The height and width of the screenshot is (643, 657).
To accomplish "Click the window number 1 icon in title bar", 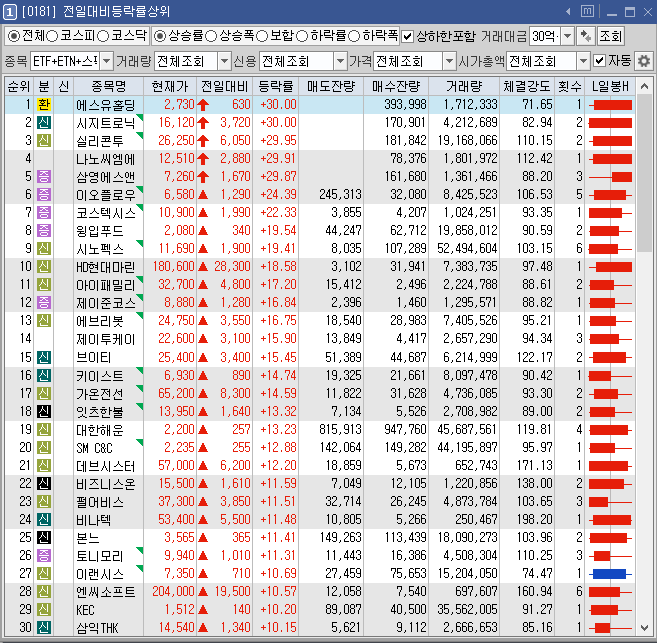I will 10,12.
